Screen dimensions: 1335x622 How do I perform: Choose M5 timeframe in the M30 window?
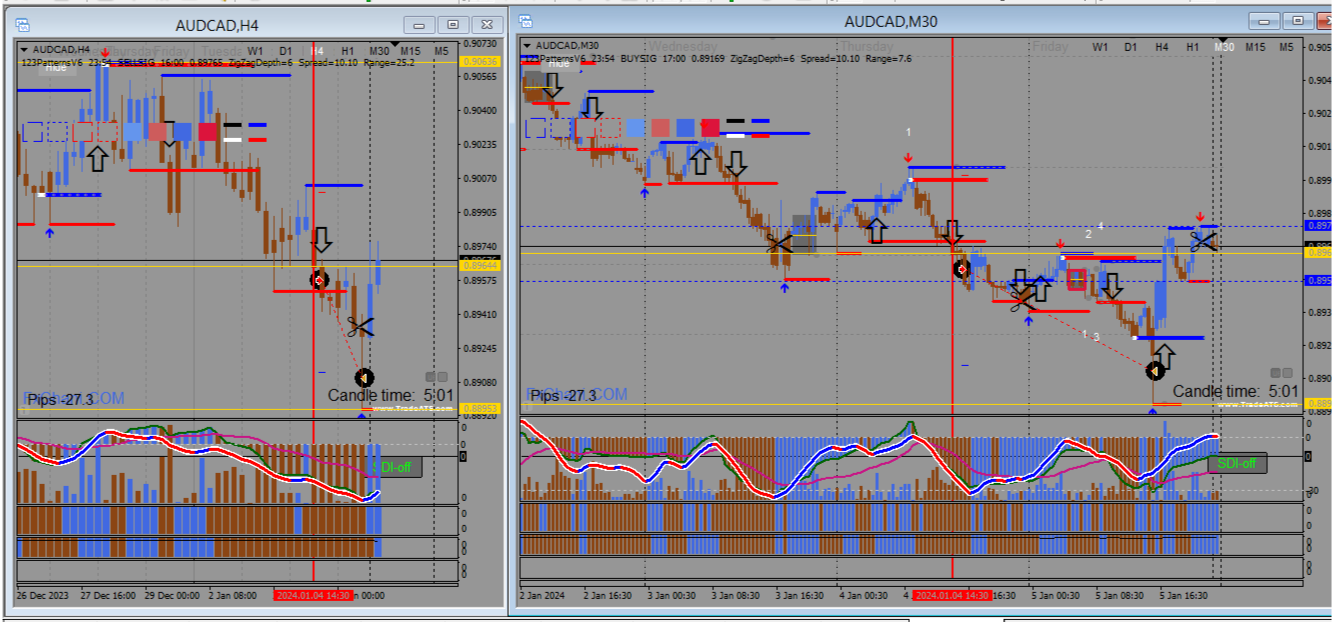(1286, 47)
